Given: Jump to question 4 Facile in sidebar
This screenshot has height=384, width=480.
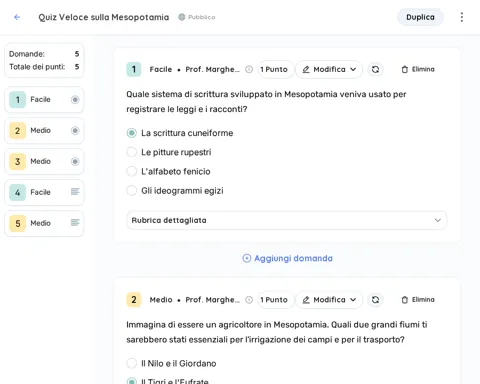Looking at the screenshot, I should [44, 192].
